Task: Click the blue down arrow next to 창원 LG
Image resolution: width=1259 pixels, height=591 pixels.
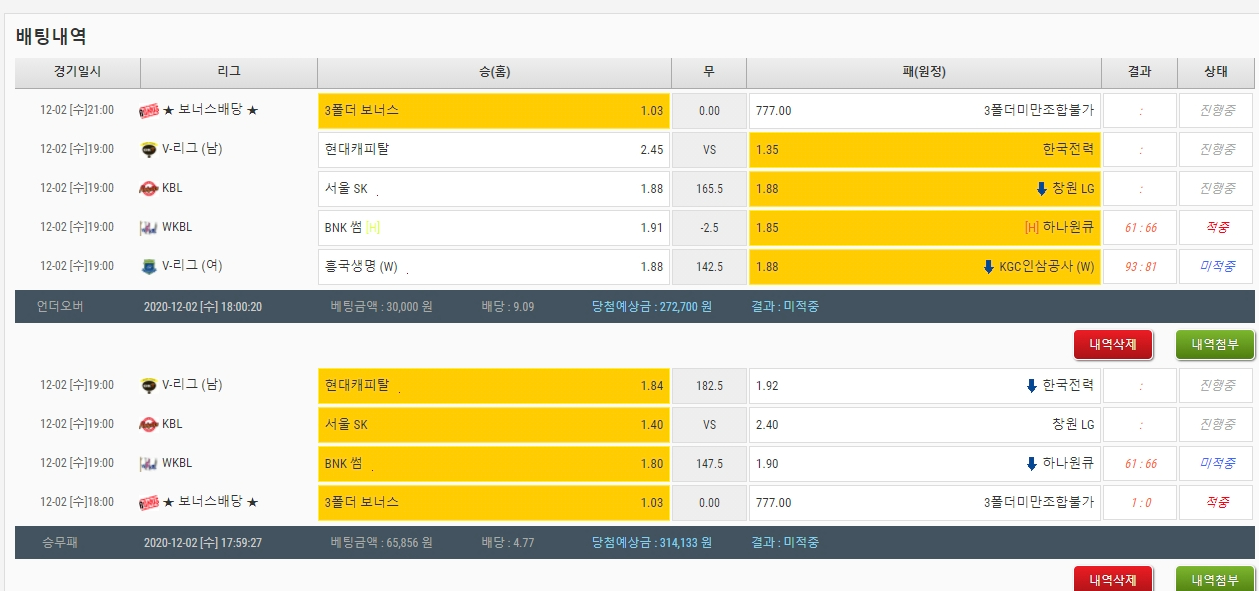Action: (1041, 189)
